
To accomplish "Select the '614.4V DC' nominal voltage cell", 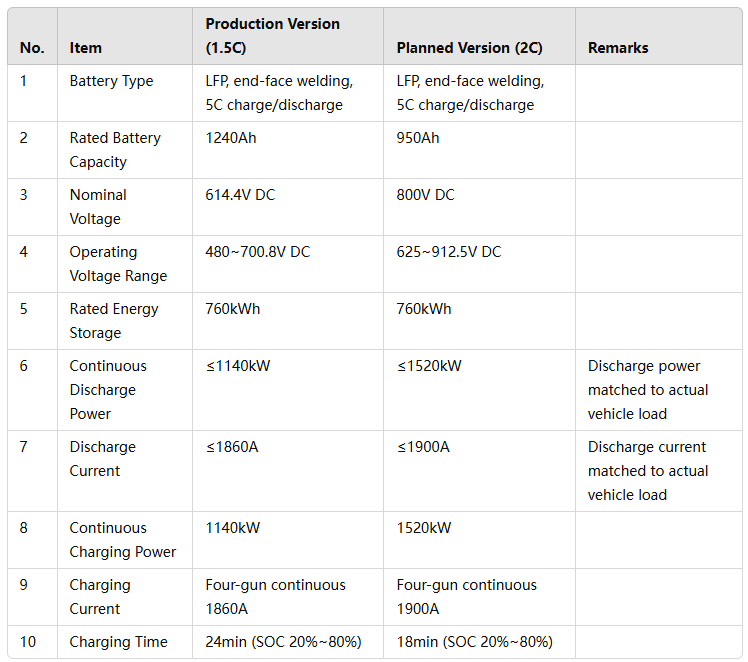I will tap(288, 207).
